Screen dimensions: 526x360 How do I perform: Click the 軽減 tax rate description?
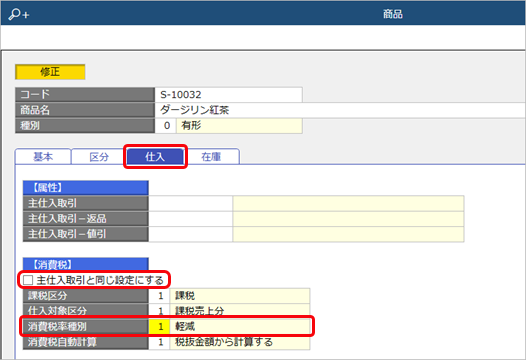click(x=240, y=326)
